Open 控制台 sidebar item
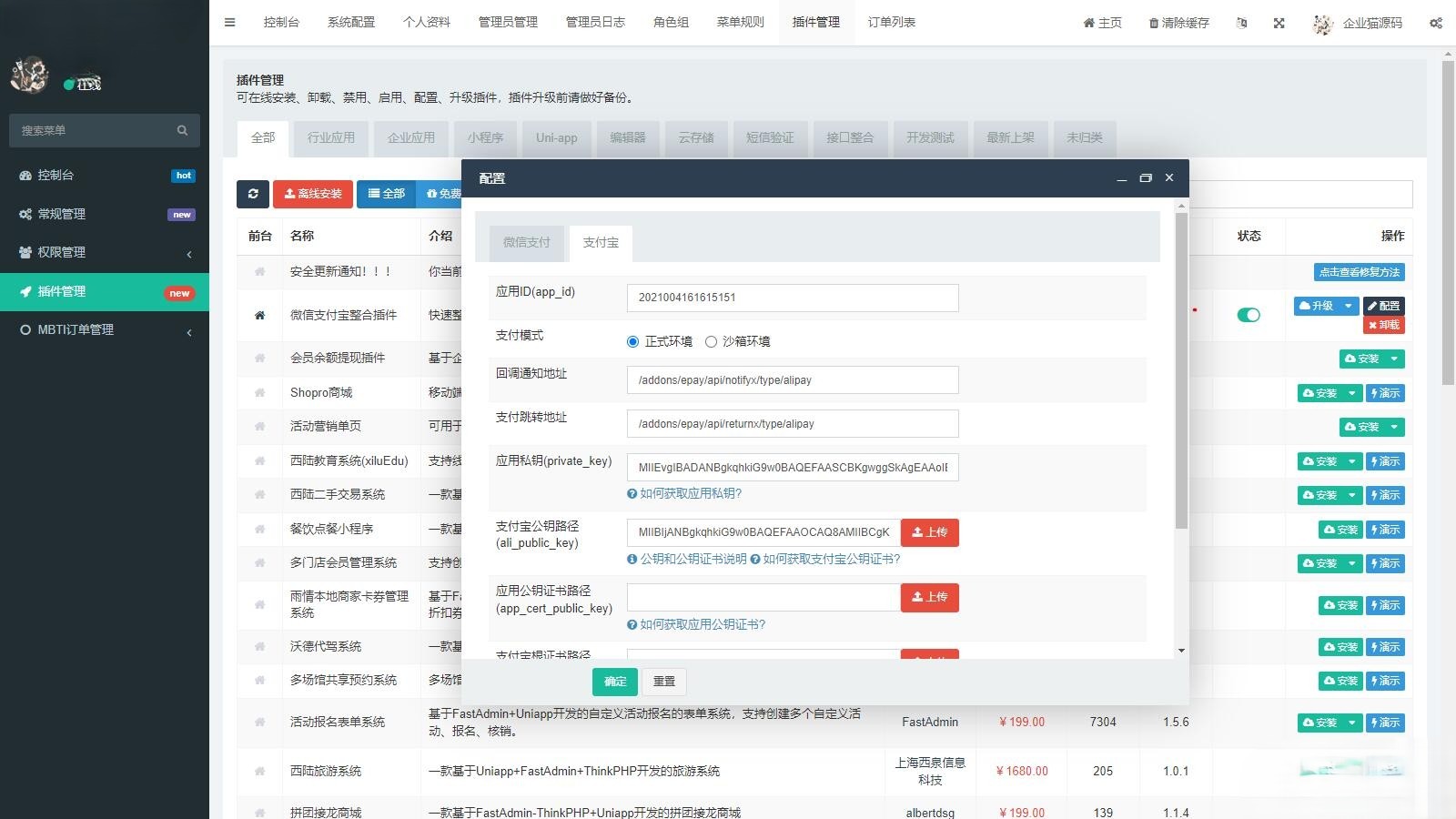The width and height of the screenshot is (1456, 819). click(x=105, y=175)
